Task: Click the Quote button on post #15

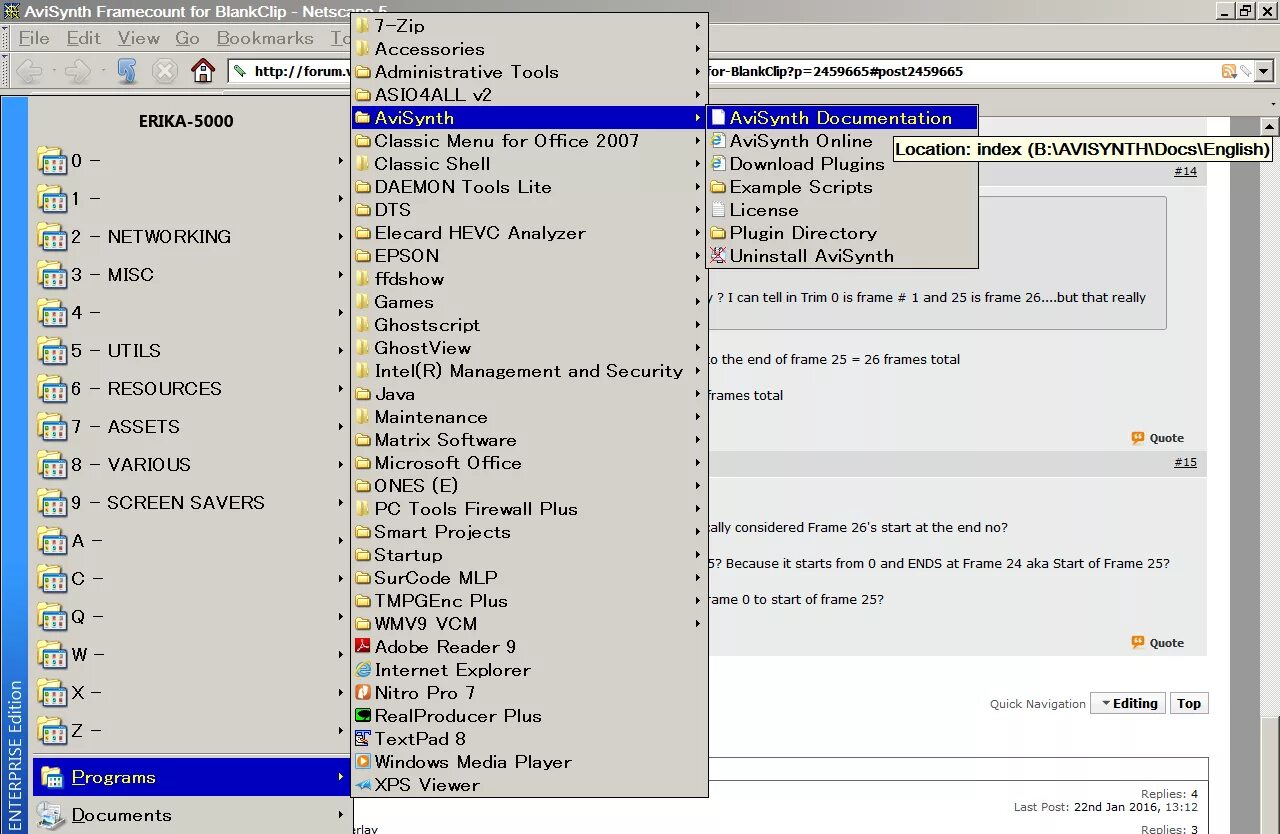Action: (1158, 643)
